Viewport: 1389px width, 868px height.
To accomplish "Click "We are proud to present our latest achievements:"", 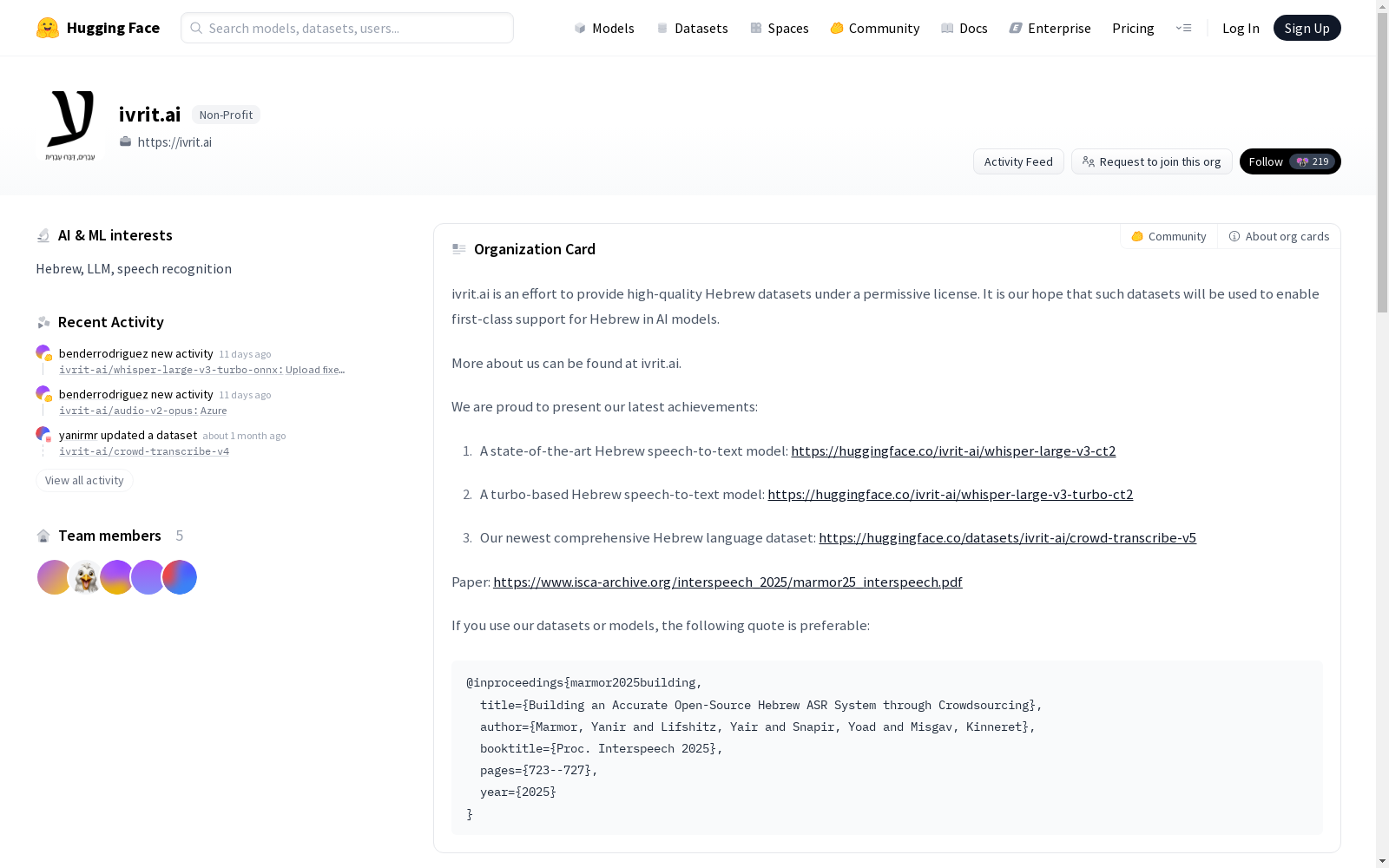I will (x=604, y=406).
